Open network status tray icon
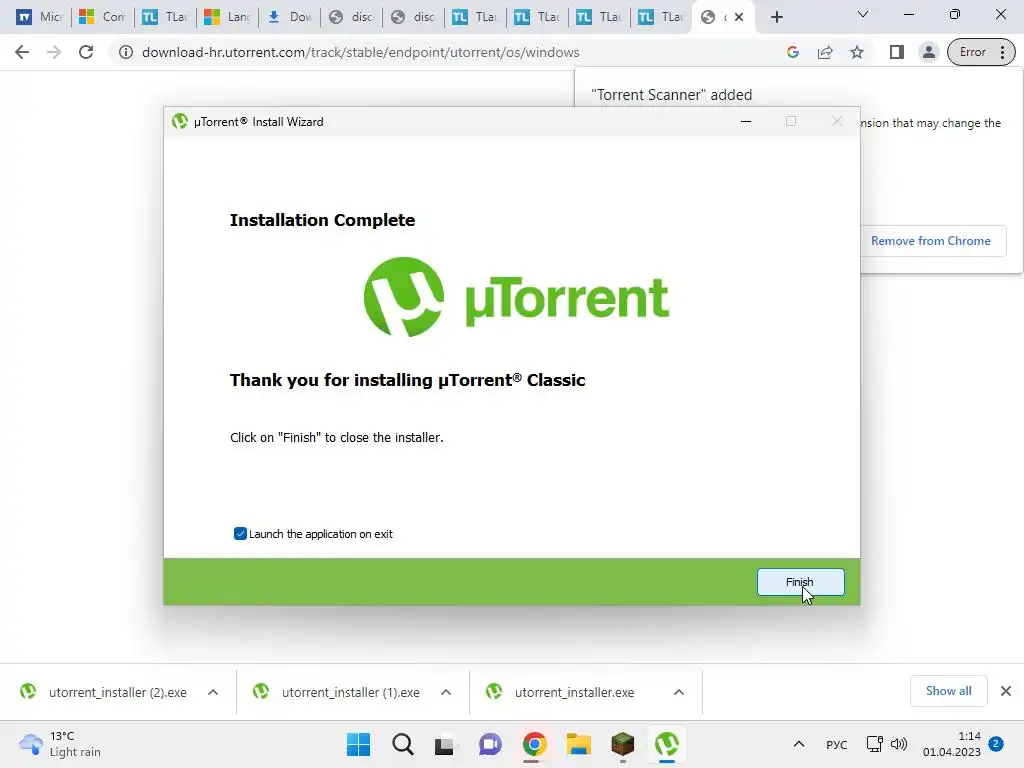The width and height of the screenshot is (1024, 768). 874,744
